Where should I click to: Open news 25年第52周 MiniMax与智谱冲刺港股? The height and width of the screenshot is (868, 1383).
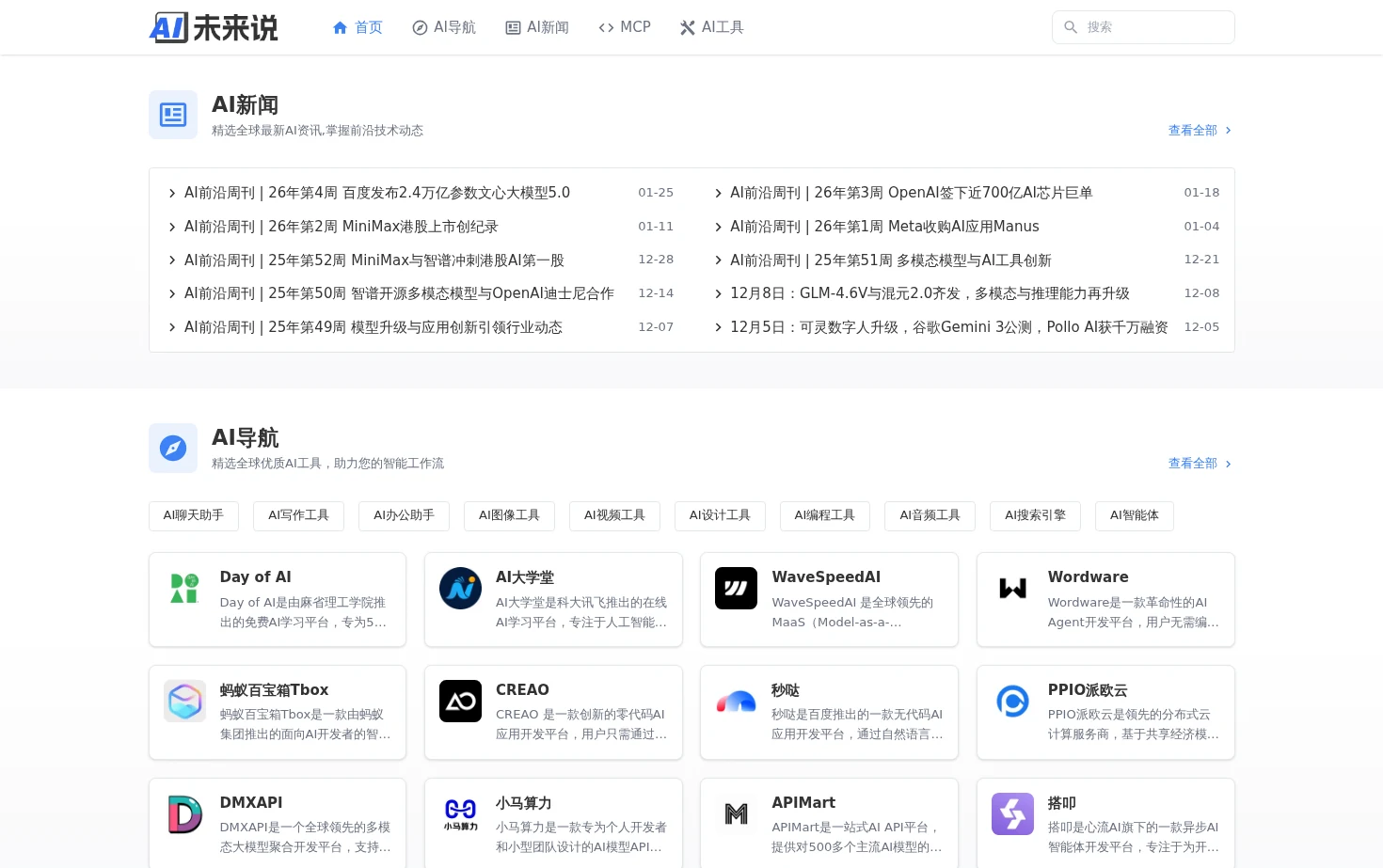(374, 260)
